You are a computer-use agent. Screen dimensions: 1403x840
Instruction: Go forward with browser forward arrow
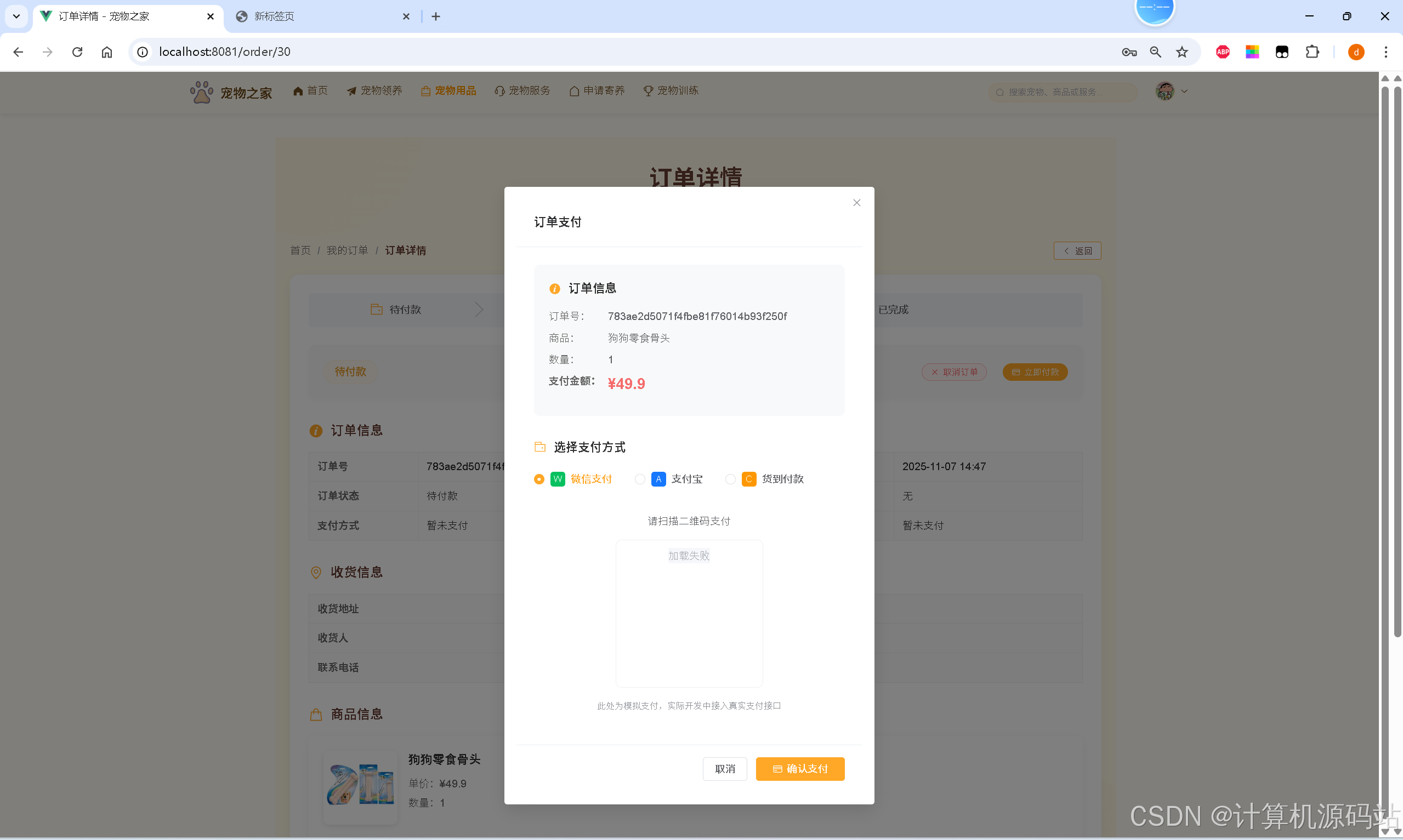[48, 52]
